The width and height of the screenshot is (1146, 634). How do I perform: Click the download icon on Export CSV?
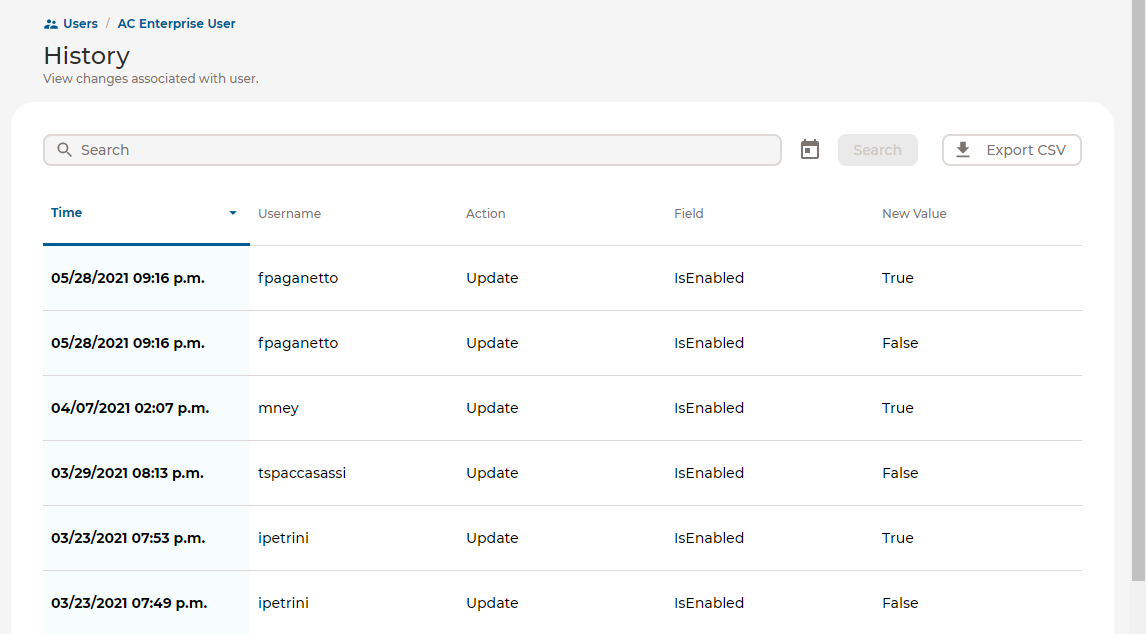963,149
